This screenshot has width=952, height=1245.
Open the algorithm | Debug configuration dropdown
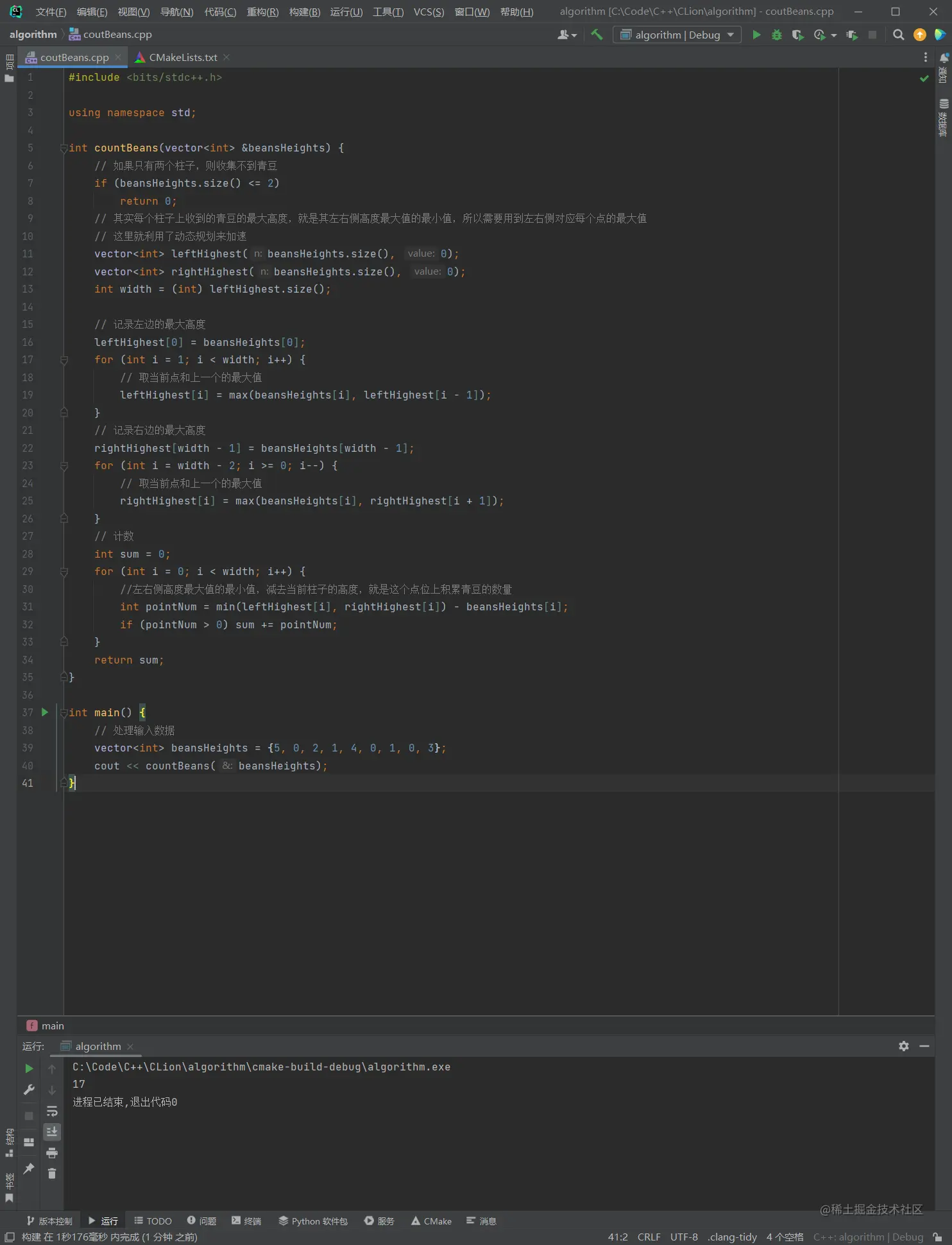677,35
